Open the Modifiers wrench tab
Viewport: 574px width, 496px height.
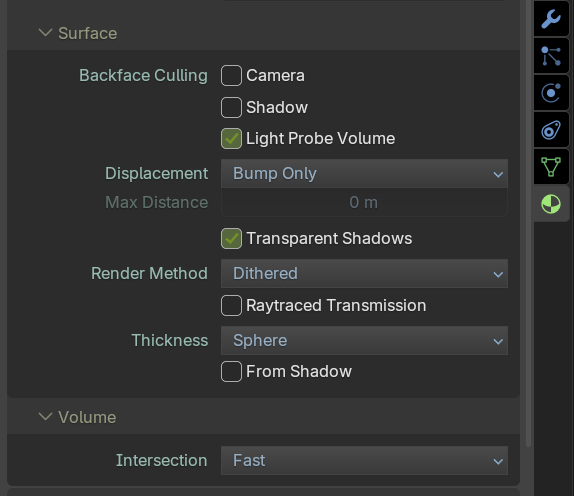click(551, 19)
